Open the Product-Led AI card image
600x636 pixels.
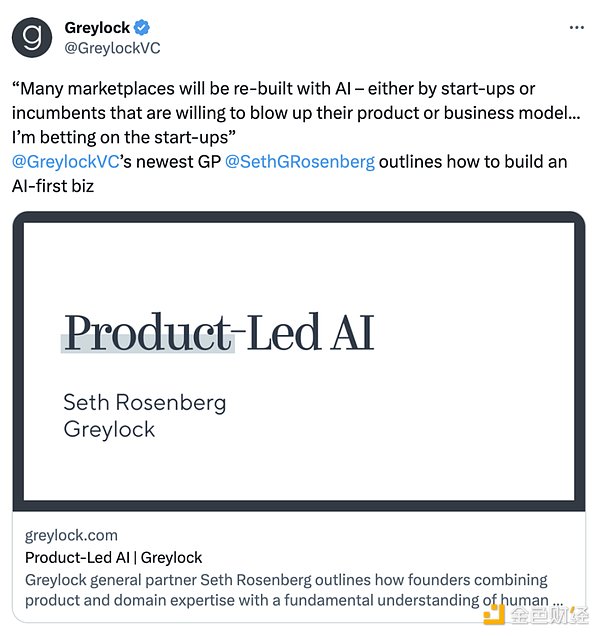coord(298,360)
